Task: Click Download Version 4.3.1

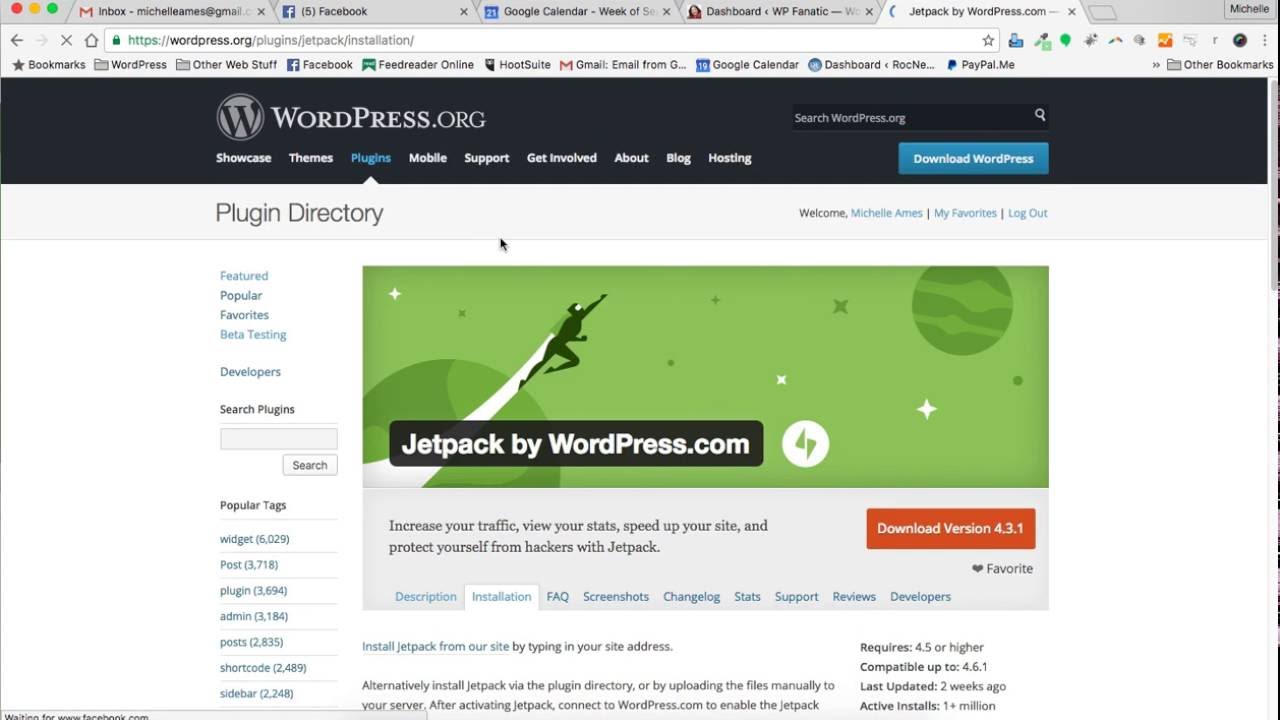Action: 950,528
